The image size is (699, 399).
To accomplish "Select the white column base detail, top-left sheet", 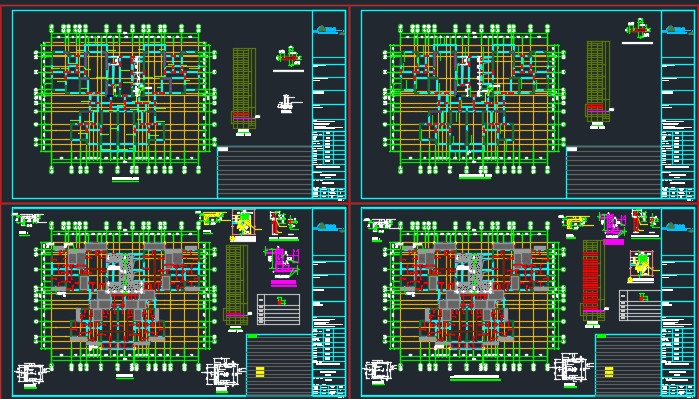I will point(285,104).
